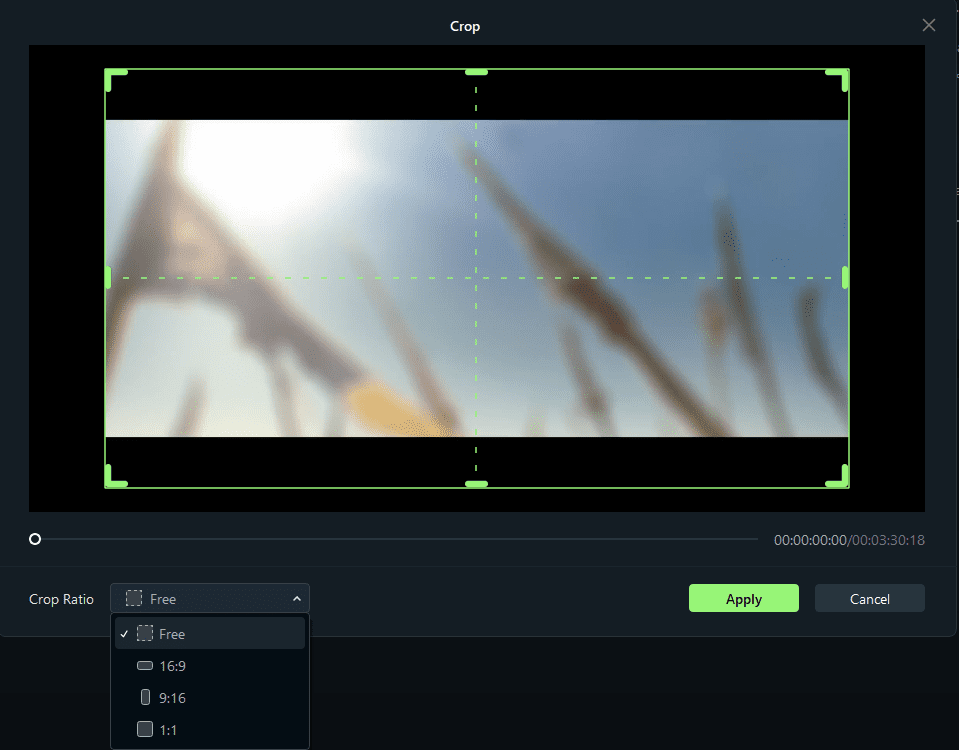Screen dimensions: 959x750
Task: Click the bottom-center crop edge handle
Action: tap(476, 484)
